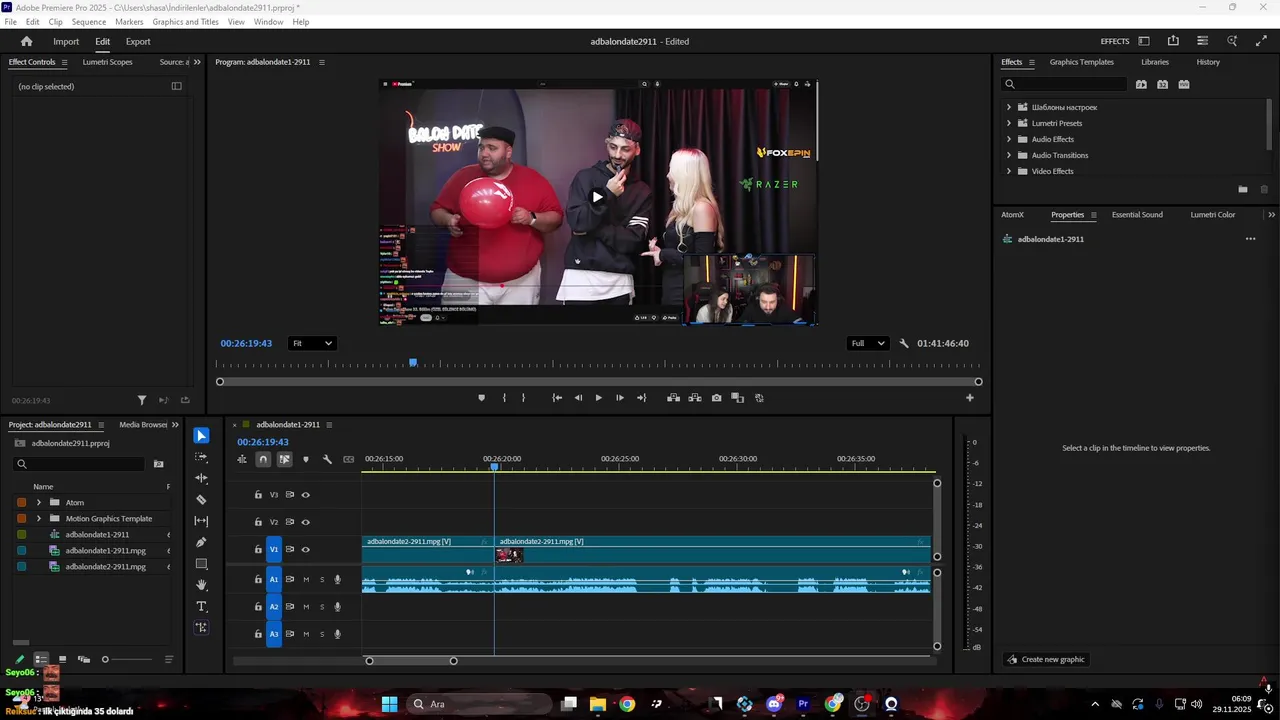Open Premiere Pro from taskbar

(x=803, y=704)
